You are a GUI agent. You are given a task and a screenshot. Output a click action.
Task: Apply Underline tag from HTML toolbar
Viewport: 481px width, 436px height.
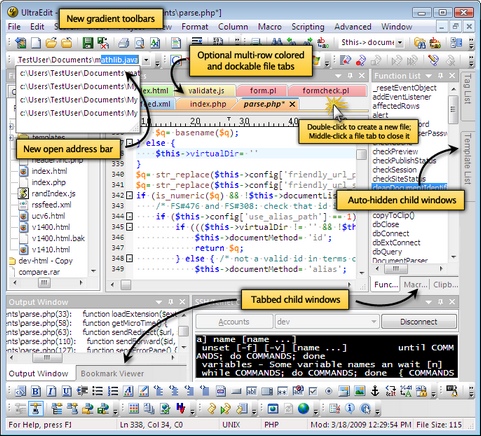pyautogui.click(x=67, y=391)
